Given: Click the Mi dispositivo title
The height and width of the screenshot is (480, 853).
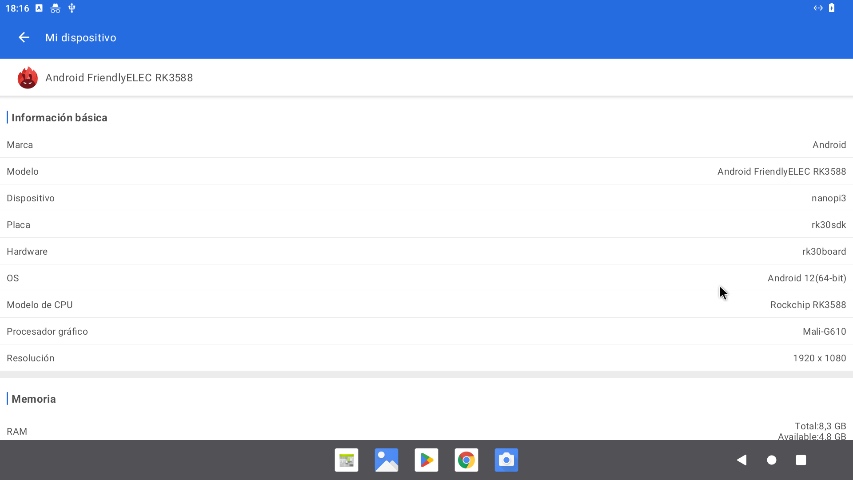Looking at the screenshot, I should (x=81, y=38).
